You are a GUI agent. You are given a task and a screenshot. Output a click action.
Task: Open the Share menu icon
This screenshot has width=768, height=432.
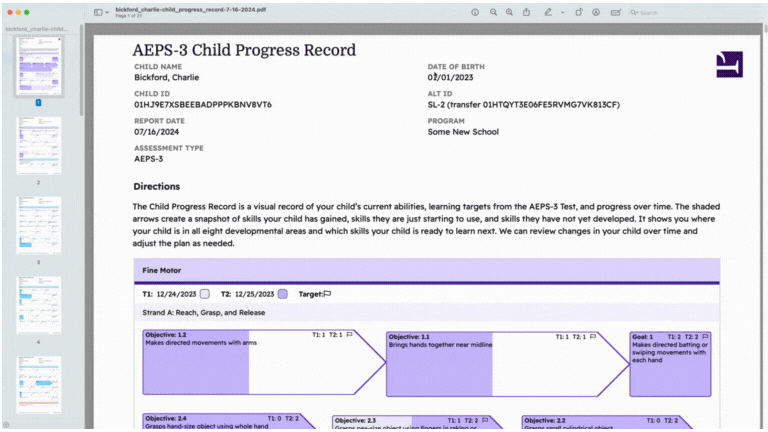pyautogui.click(x=526, y=12)
